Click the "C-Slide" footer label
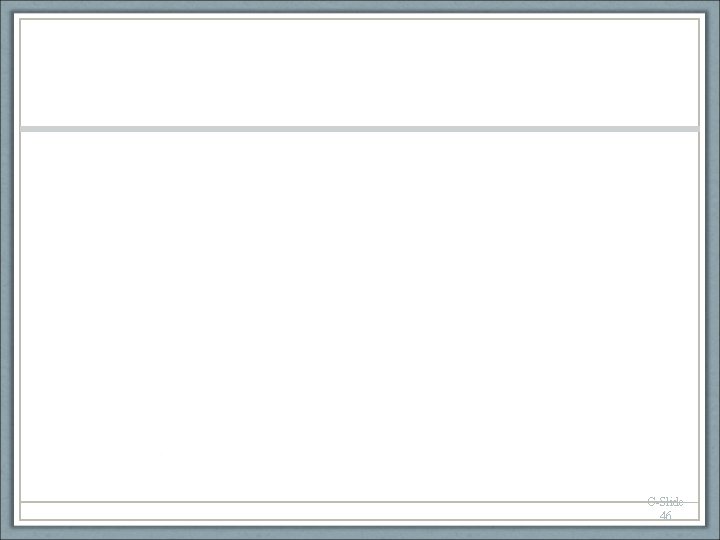Screen dimensions: 720x540 pyautogui.click(x=665, y=502)
